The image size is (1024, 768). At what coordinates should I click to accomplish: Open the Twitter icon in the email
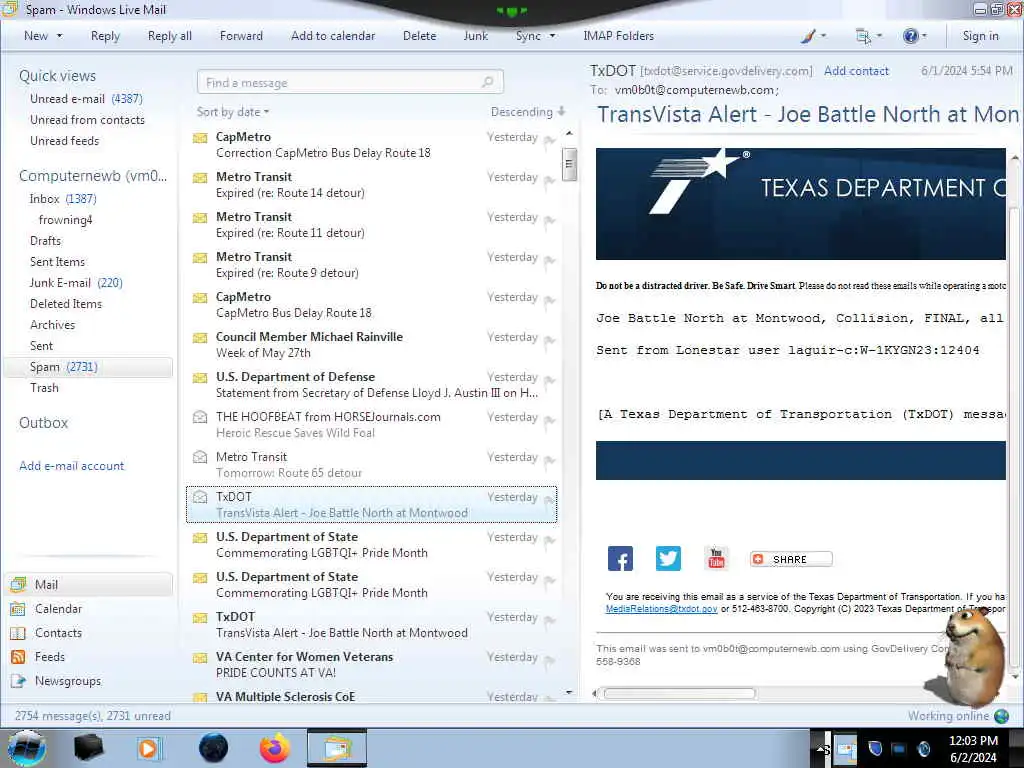668,559
